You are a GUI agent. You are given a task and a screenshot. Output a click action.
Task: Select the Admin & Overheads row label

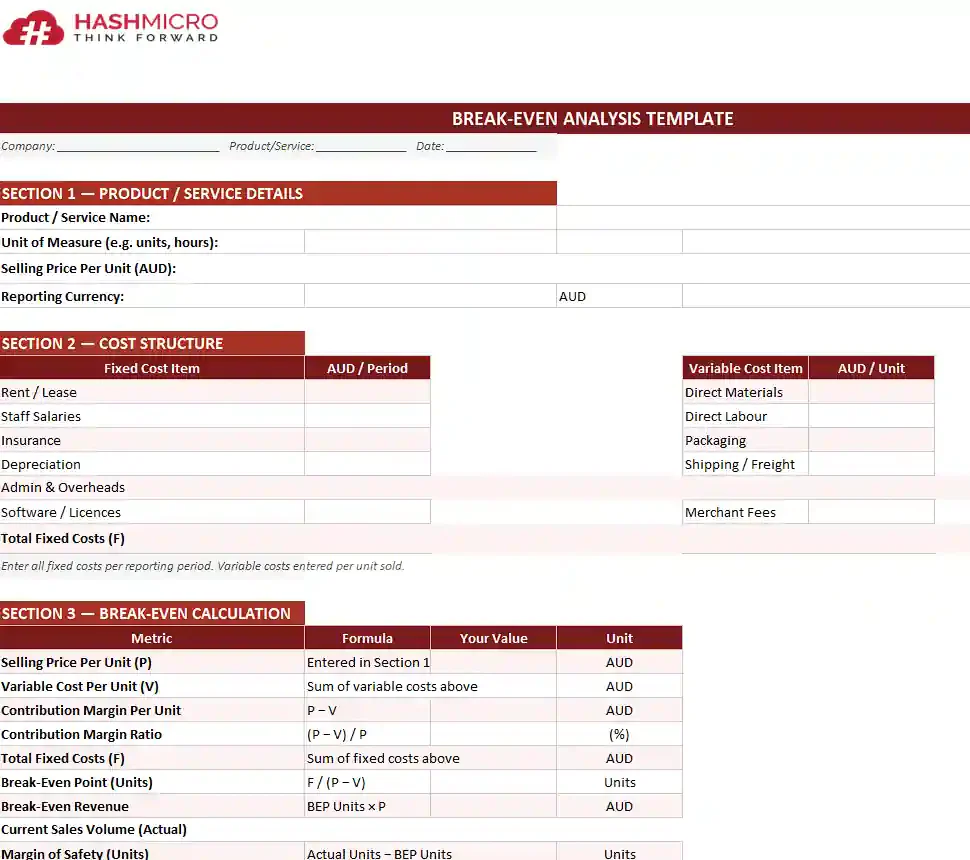click(x=63, y=488)
